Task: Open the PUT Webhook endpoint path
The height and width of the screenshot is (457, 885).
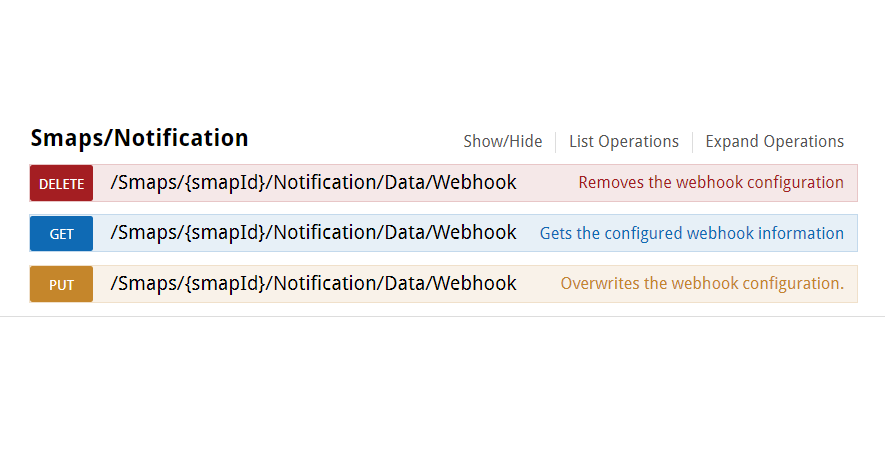Action: (x=313, y=283)
